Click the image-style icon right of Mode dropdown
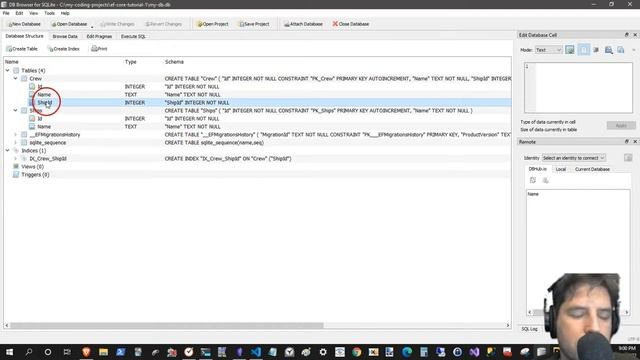 point(570,50)
